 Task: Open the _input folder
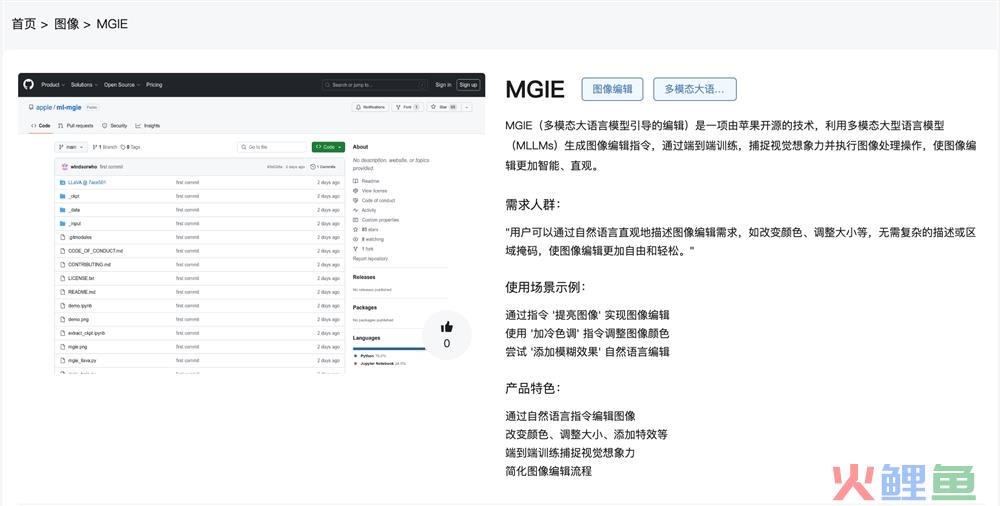click(75, 224)
